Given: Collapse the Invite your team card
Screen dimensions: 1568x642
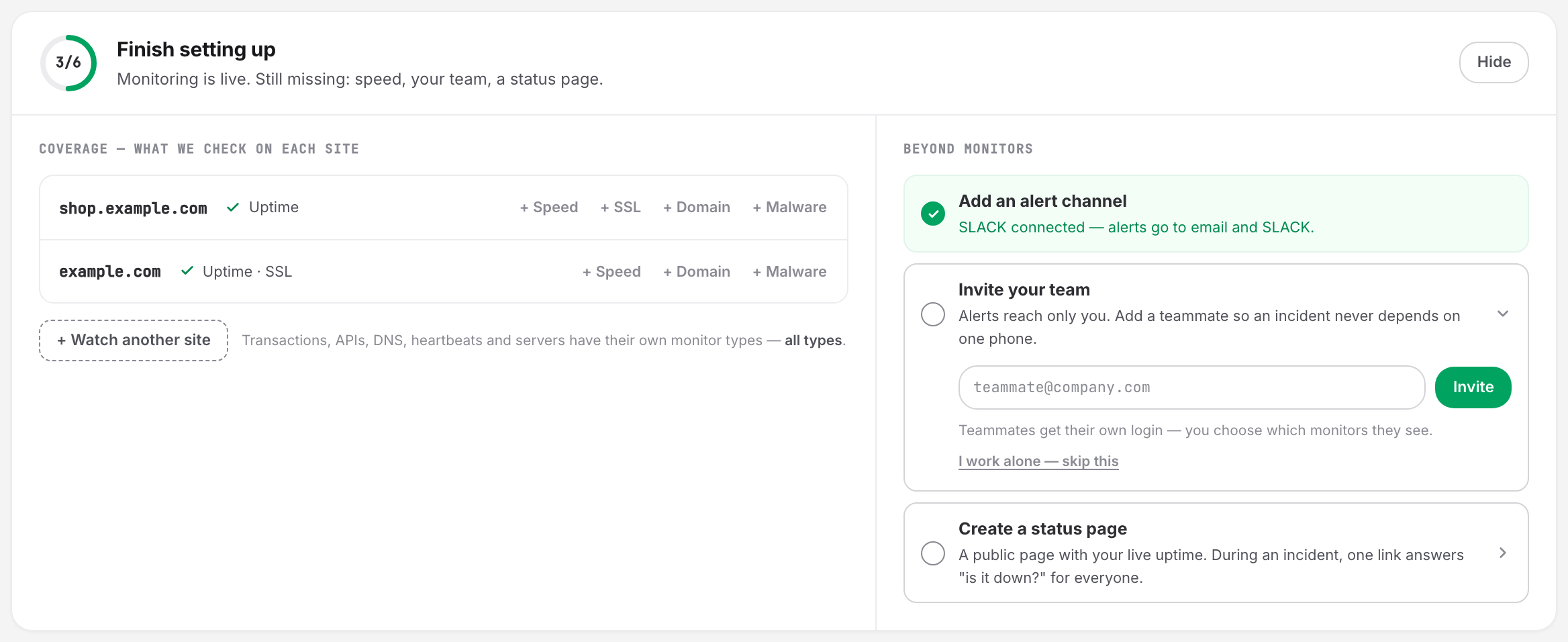Looking at the screenshot, I should (1503, 314).
